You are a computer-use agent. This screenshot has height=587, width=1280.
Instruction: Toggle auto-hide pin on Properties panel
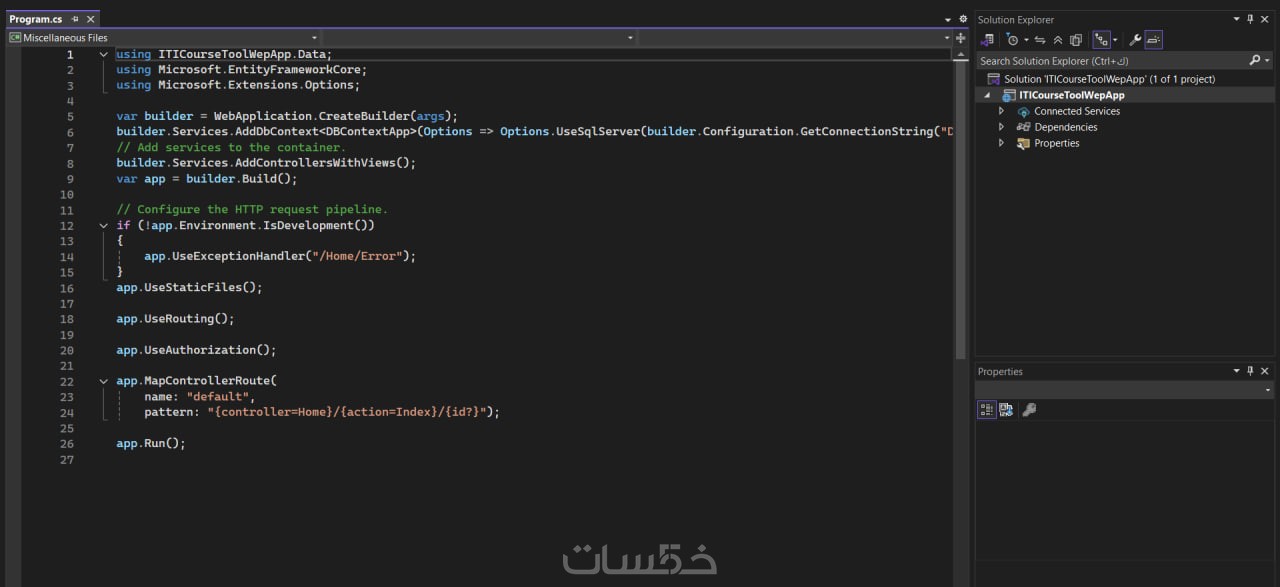(1251, 371)
